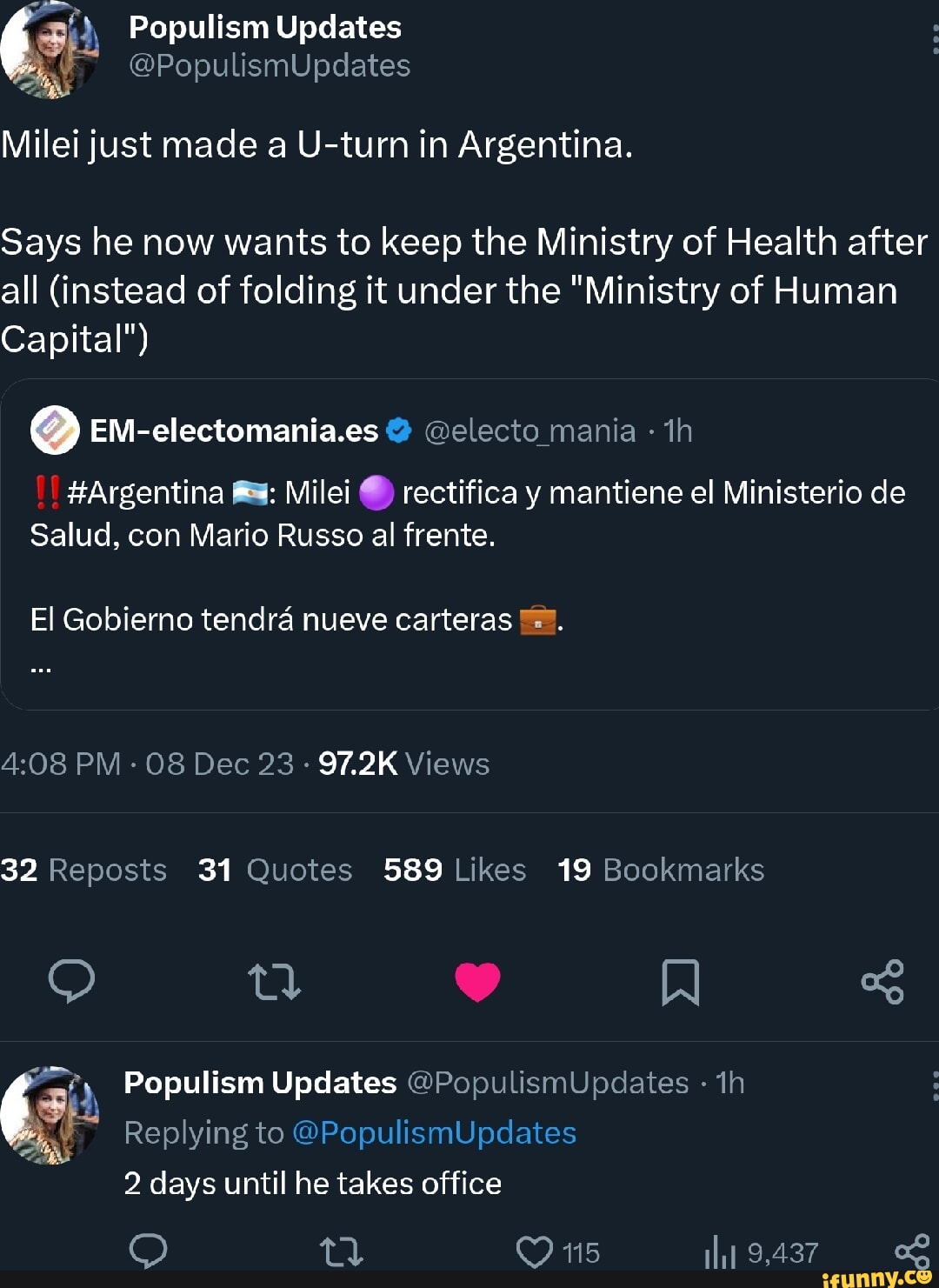Open EM-electomania.es avatar in quoted tweet

pos(55,430)
